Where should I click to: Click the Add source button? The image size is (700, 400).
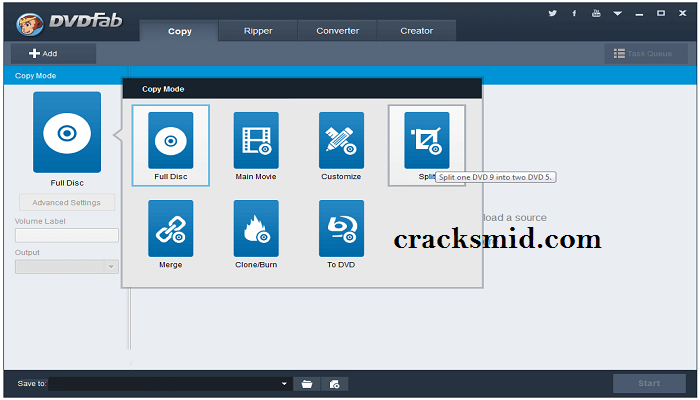pyautogui.click(x=54, y=54)
